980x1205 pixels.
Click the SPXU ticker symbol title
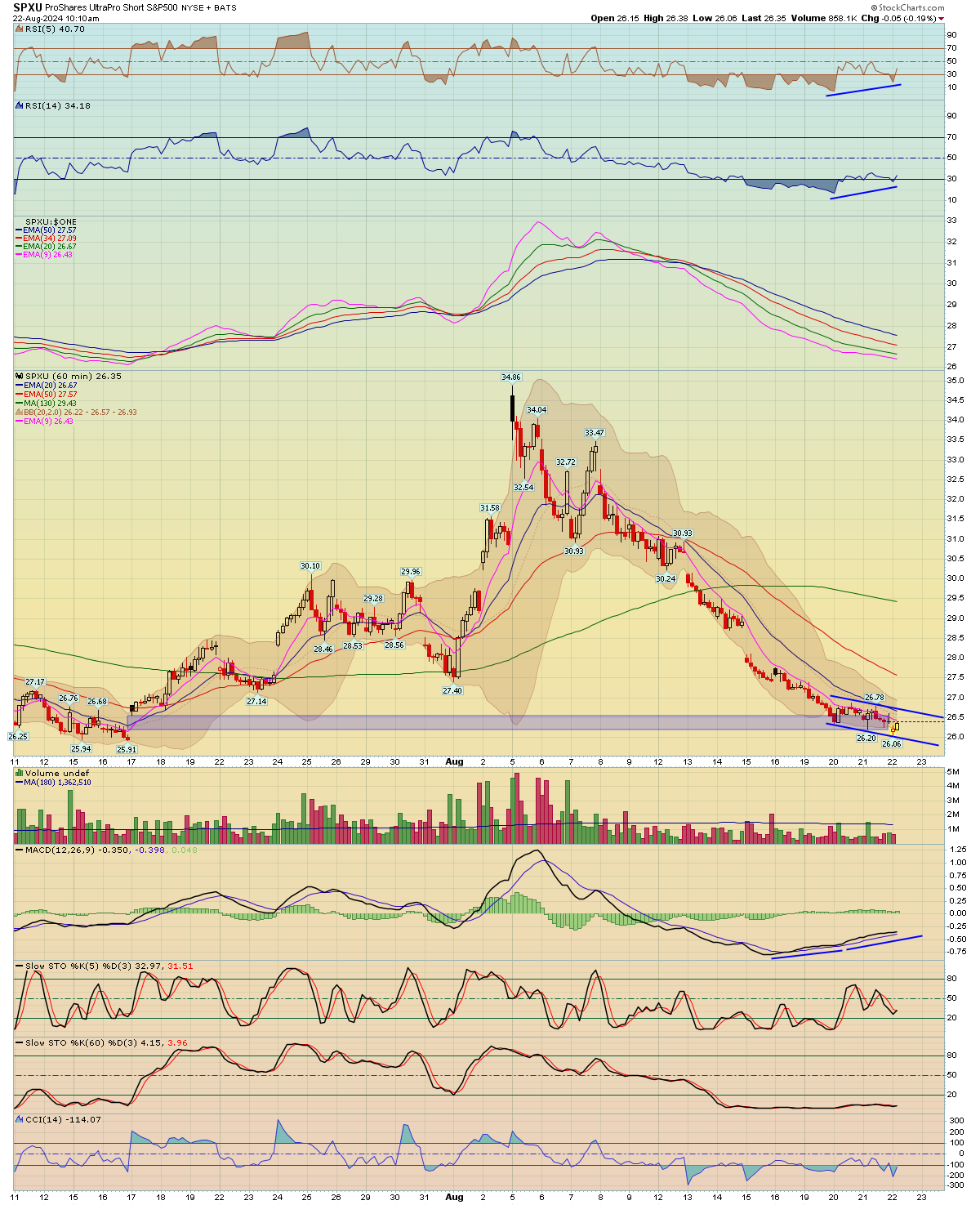point(27,7)
